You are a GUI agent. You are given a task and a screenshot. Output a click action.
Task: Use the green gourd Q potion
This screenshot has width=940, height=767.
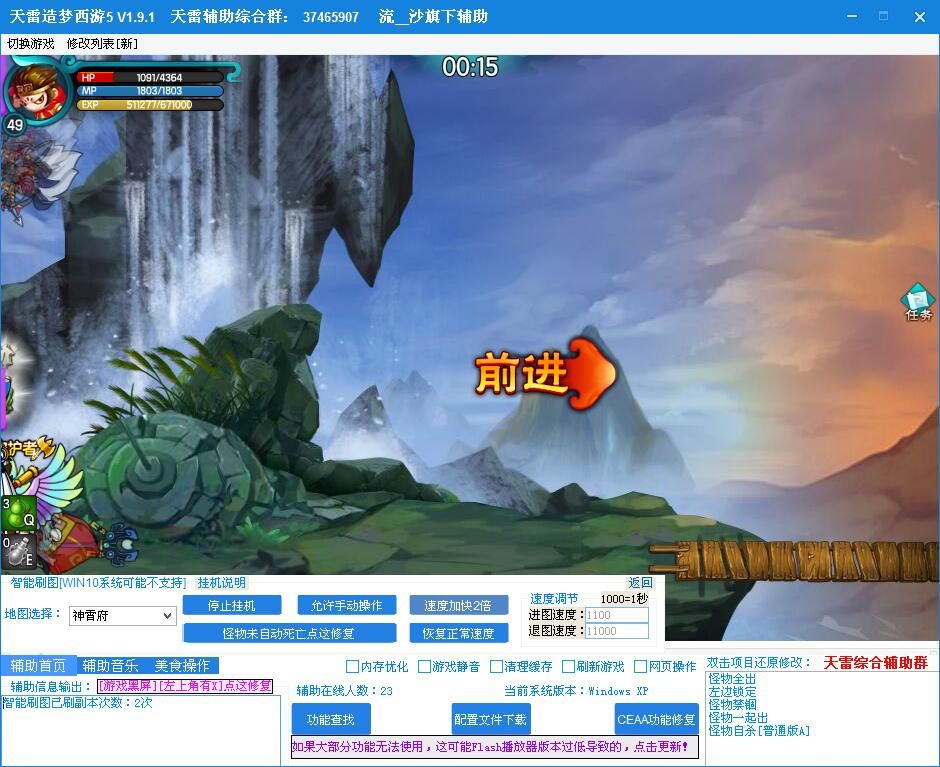(19, 513)
